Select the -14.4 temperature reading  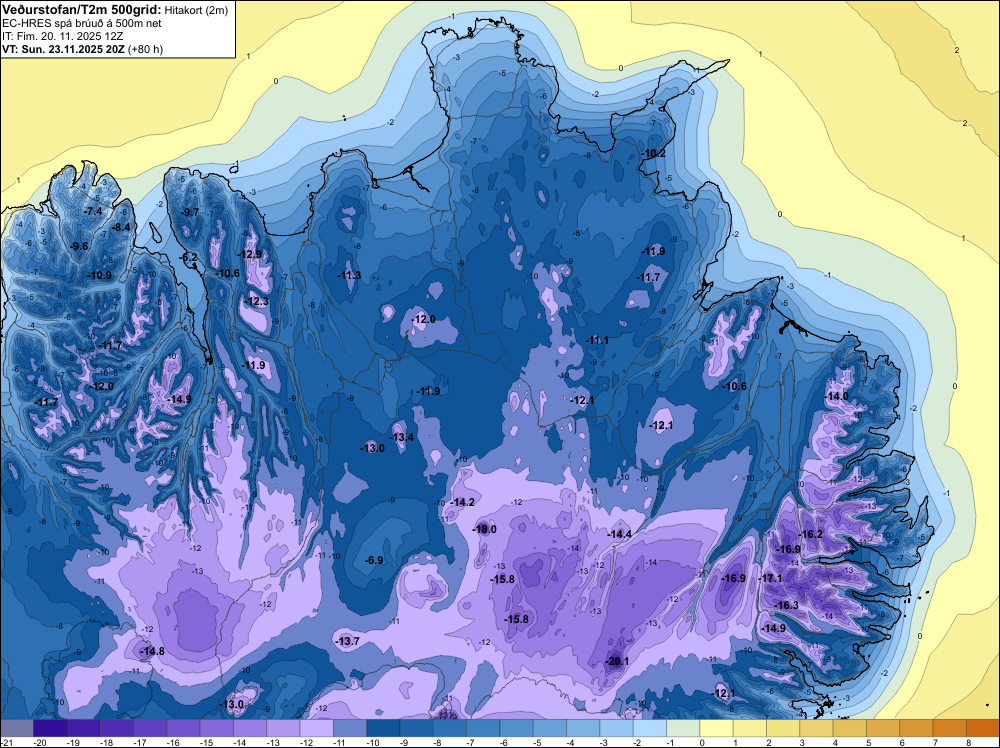tap(619, 534)
